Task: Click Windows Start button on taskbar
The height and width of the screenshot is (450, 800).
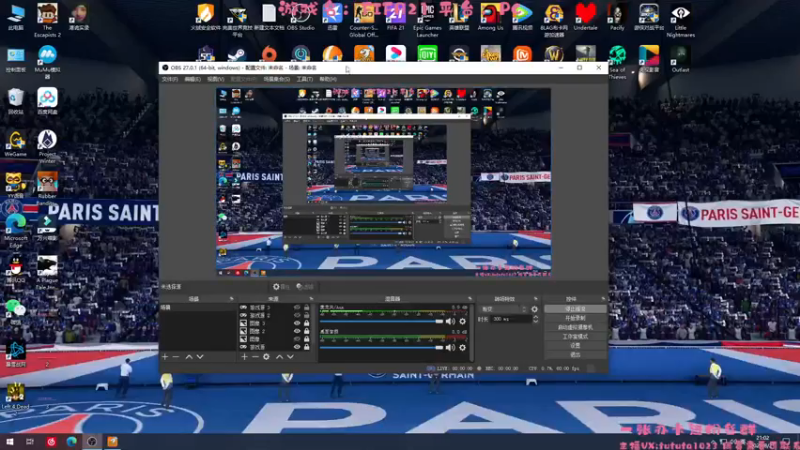Action: (10, 442)
